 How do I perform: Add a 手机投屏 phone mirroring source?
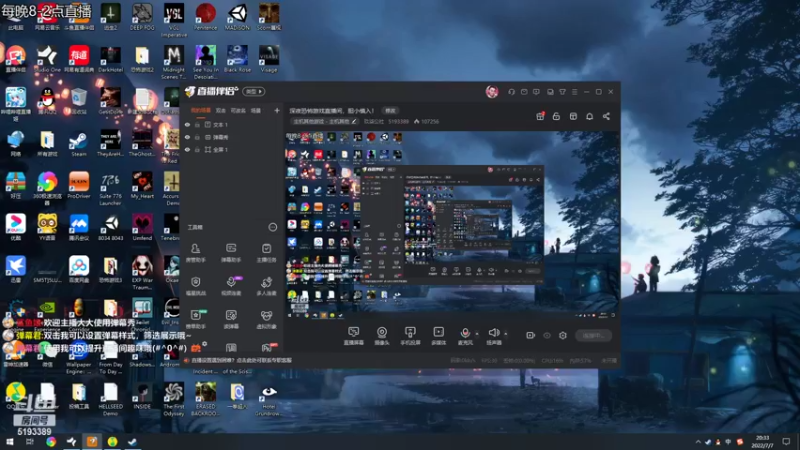click(x=410, y=336)
